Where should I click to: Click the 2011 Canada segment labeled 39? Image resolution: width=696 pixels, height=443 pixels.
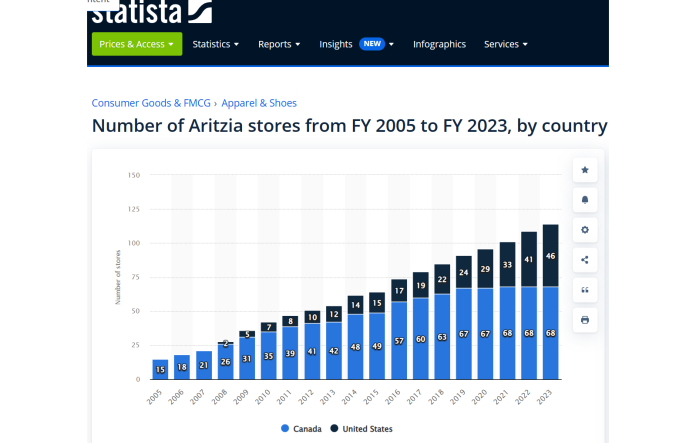[290, 353]
